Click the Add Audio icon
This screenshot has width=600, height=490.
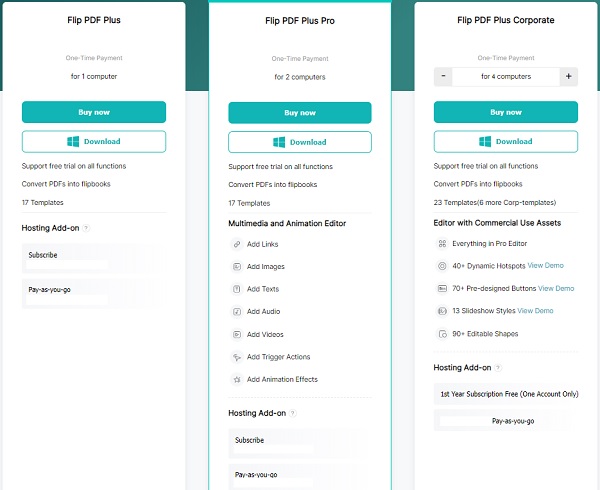coord(237,312)
